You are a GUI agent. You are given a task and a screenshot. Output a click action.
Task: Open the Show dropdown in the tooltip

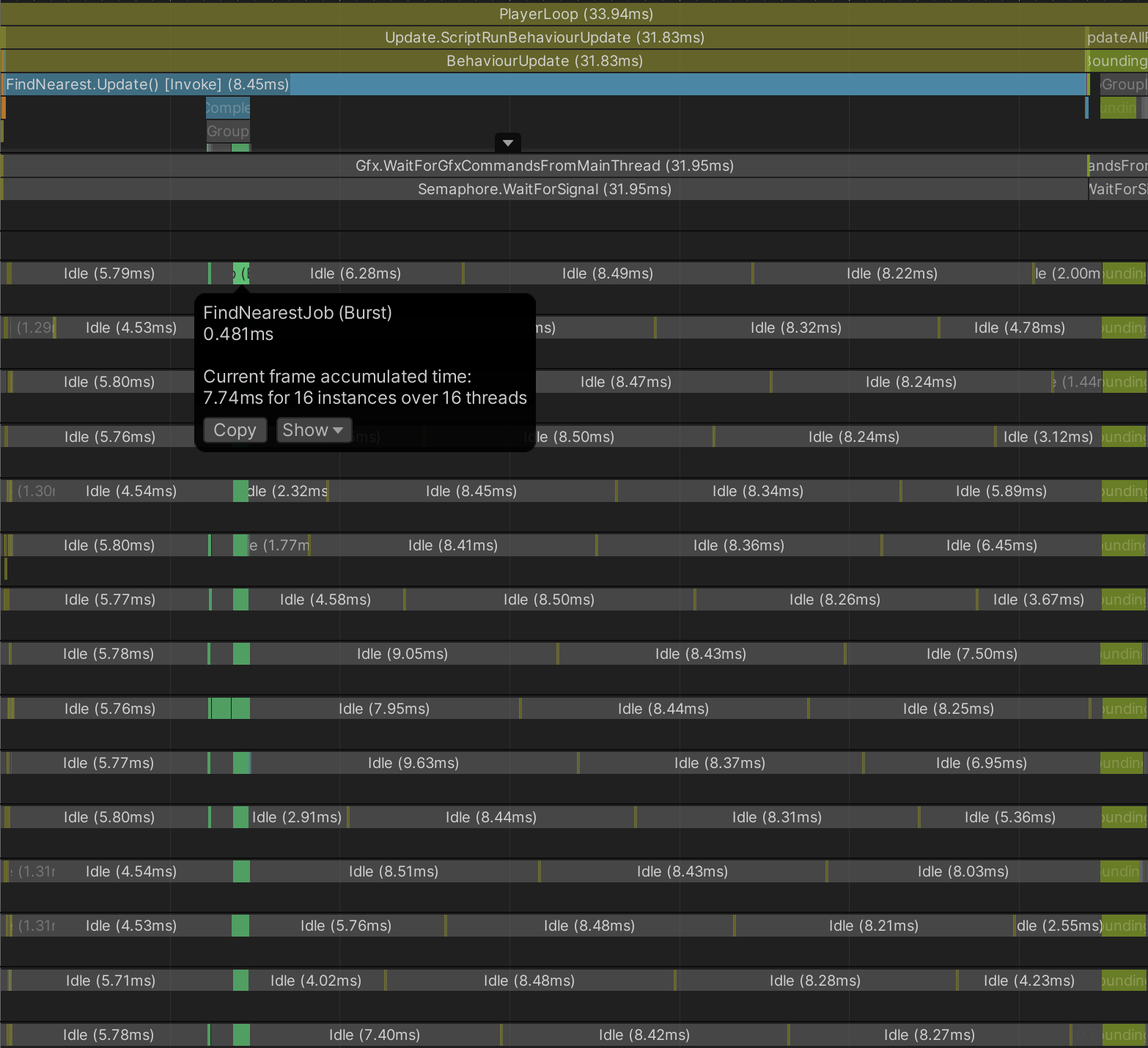click(x=313, y=430)
